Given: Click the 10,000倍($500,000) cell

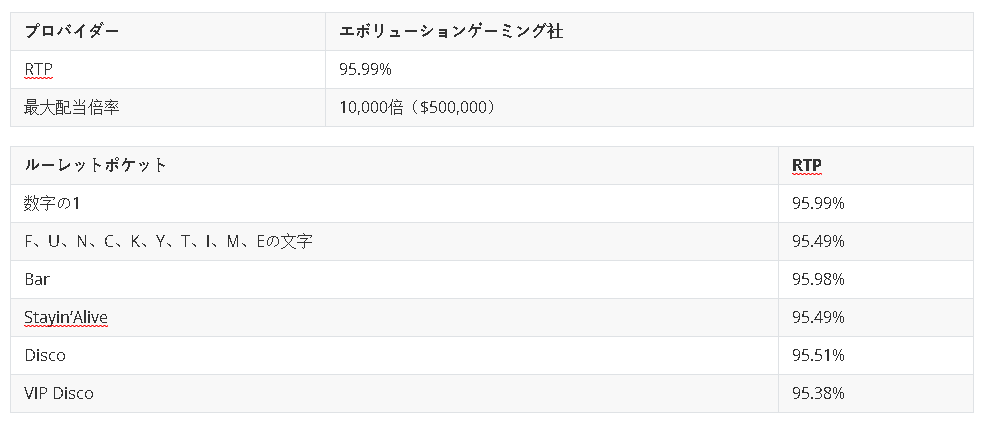Looking at the screenshot, I should pos(650,107).
